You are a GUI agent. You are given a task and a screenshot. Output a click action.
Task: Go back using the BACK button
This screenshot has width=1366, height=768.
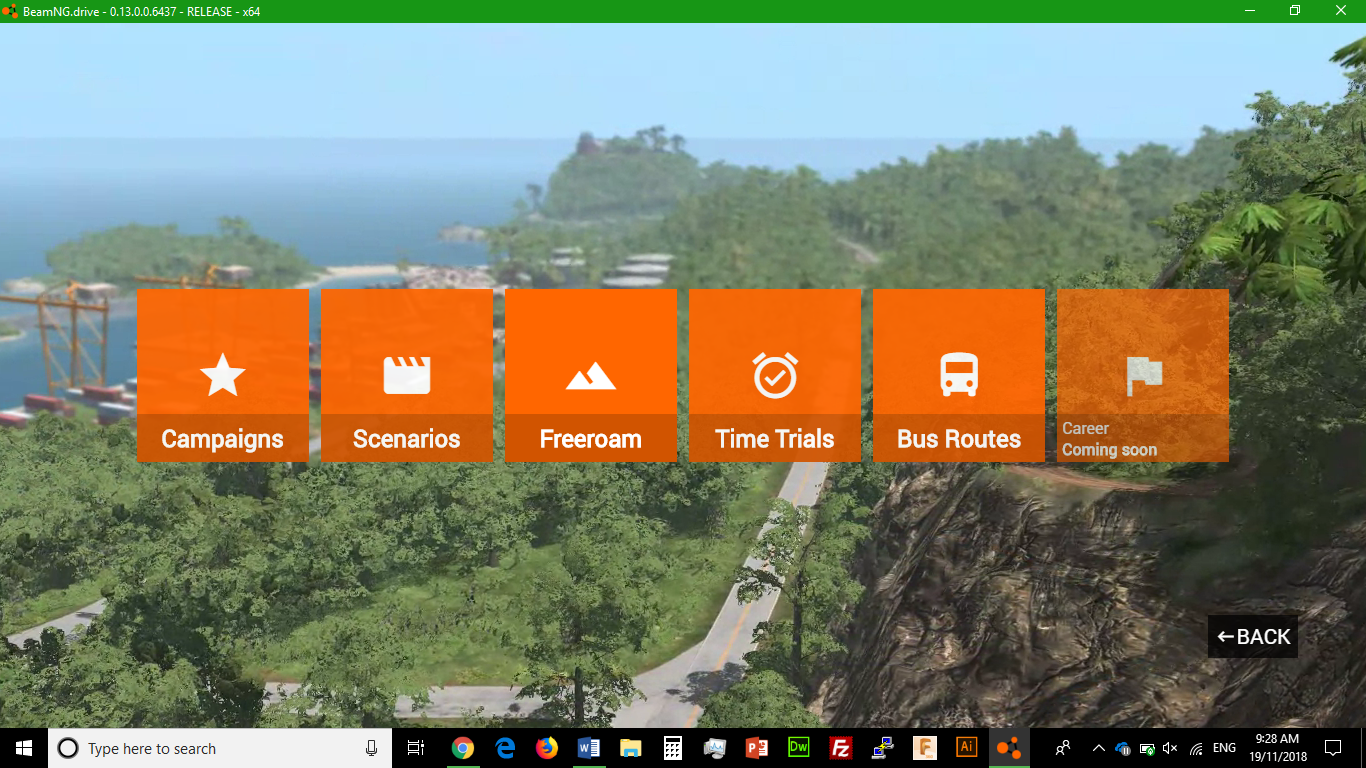(1253, 637)
